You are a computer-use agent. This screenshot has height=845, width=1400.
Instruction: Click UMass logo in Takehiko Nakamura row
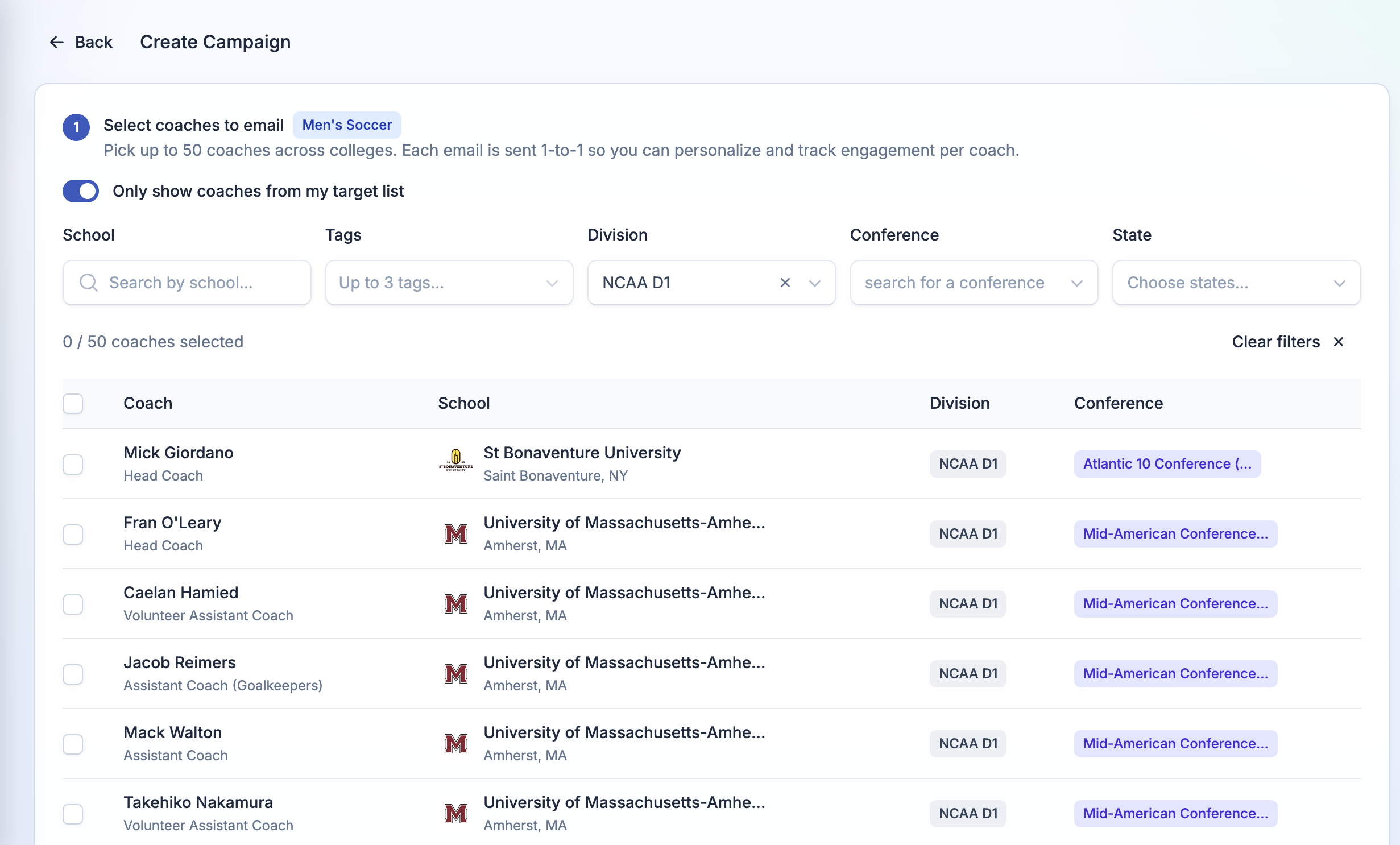coord(455,814)
